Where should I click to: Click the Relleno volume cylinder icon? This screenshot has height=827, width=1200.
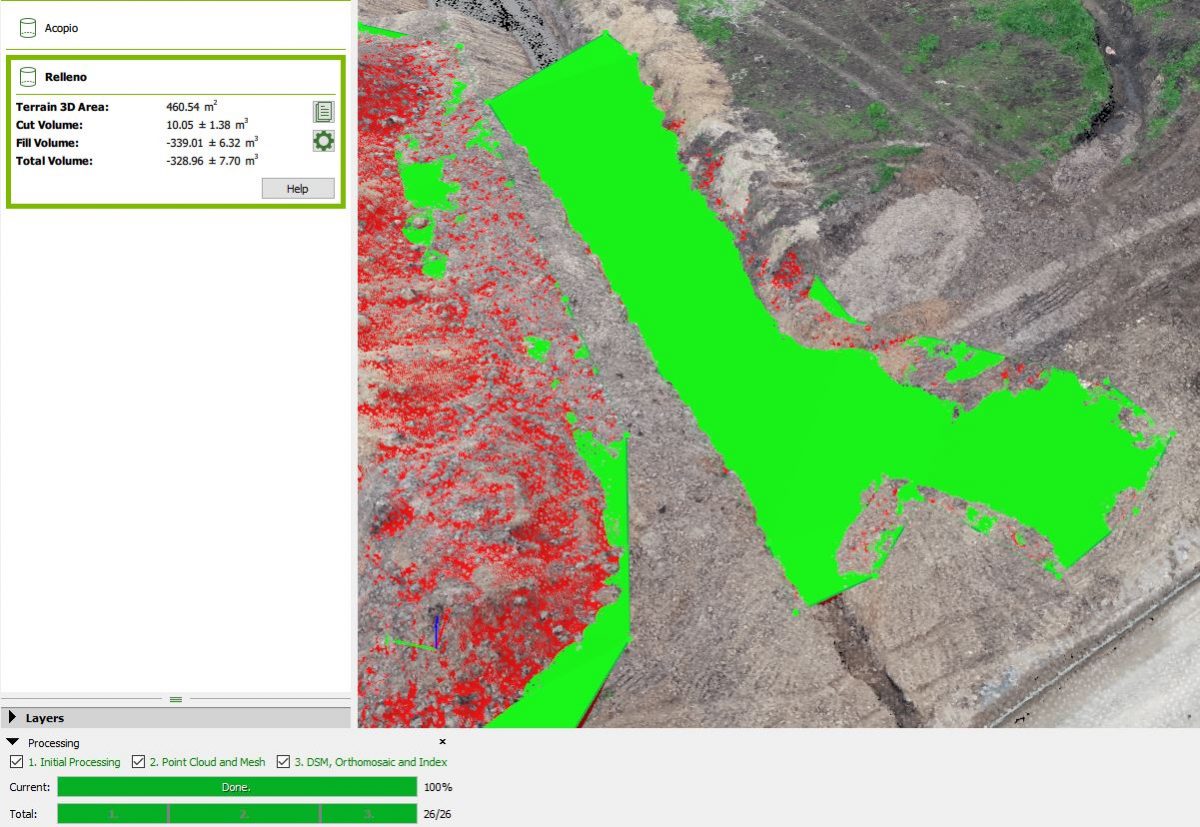pos(27,77)
